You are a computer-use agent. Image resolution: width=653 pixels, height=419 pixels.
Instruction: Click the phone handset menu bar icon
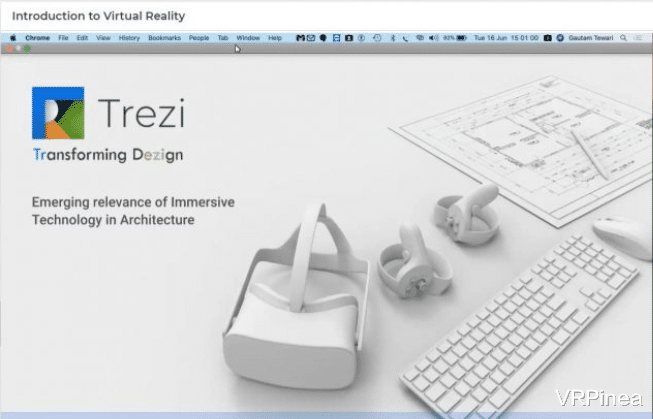tap(405, 38)
